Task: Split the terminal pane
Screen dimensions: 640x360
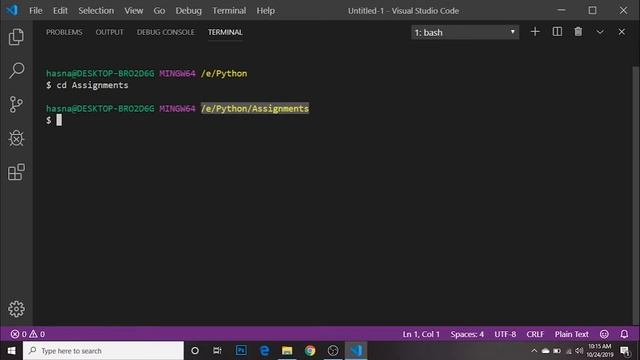Action: [x=557, y=32]
